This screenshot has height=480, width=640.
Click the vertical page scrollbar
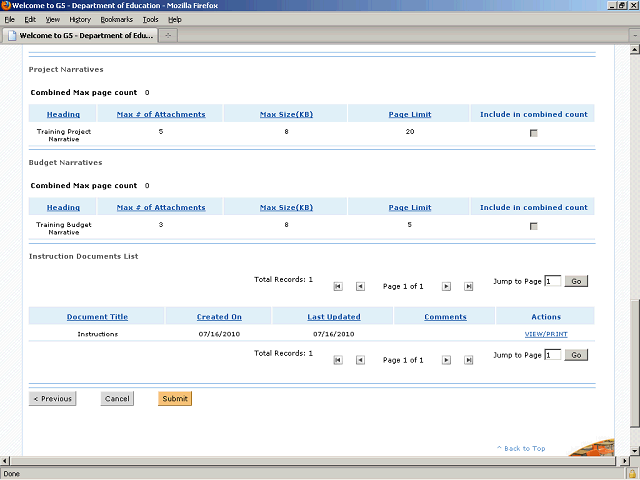click(x=633, y=250)
